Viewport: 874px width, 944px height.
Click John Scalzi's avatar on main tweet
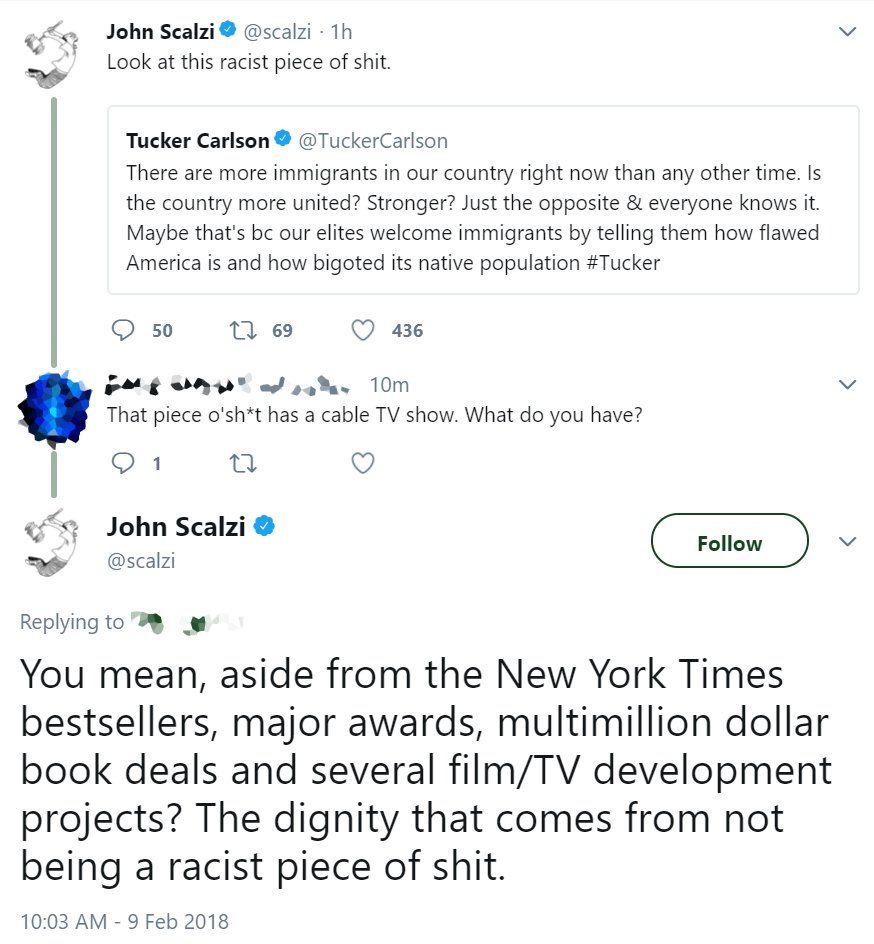click(50, 542)
